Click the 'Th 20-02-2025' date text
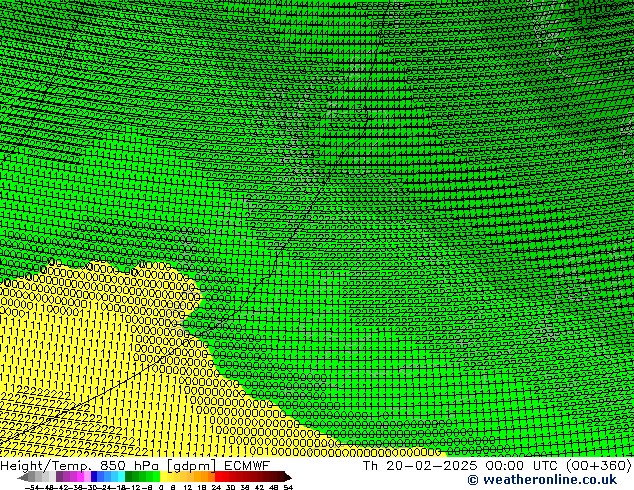This screenshot has width=634, height=490. [x=420, y=465]
